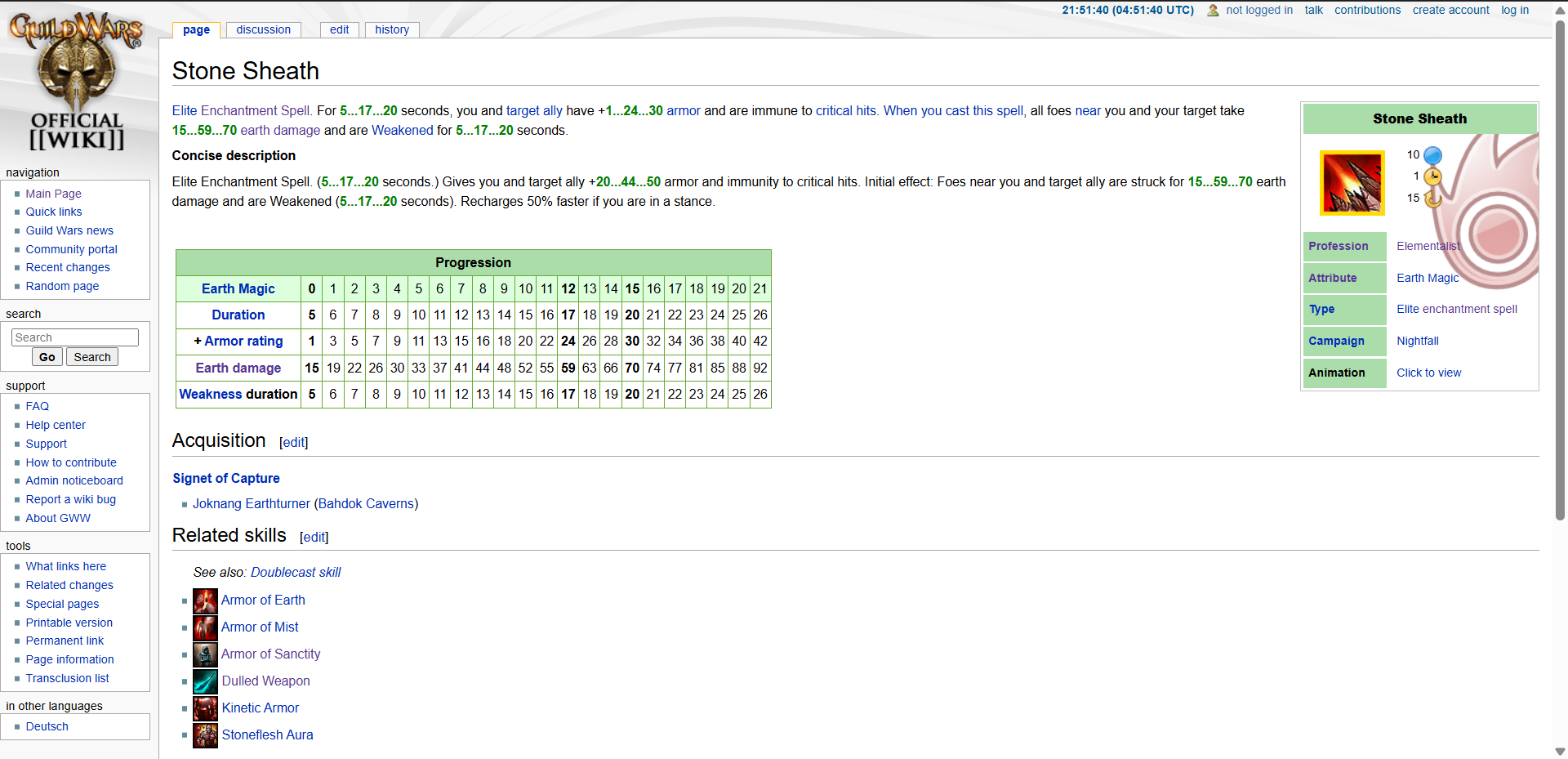Image resolution: width=1568 pixels, height=759 pixels.
Task: Click the recharge time icon next to 15
Action: click(x=1432, y=198)
